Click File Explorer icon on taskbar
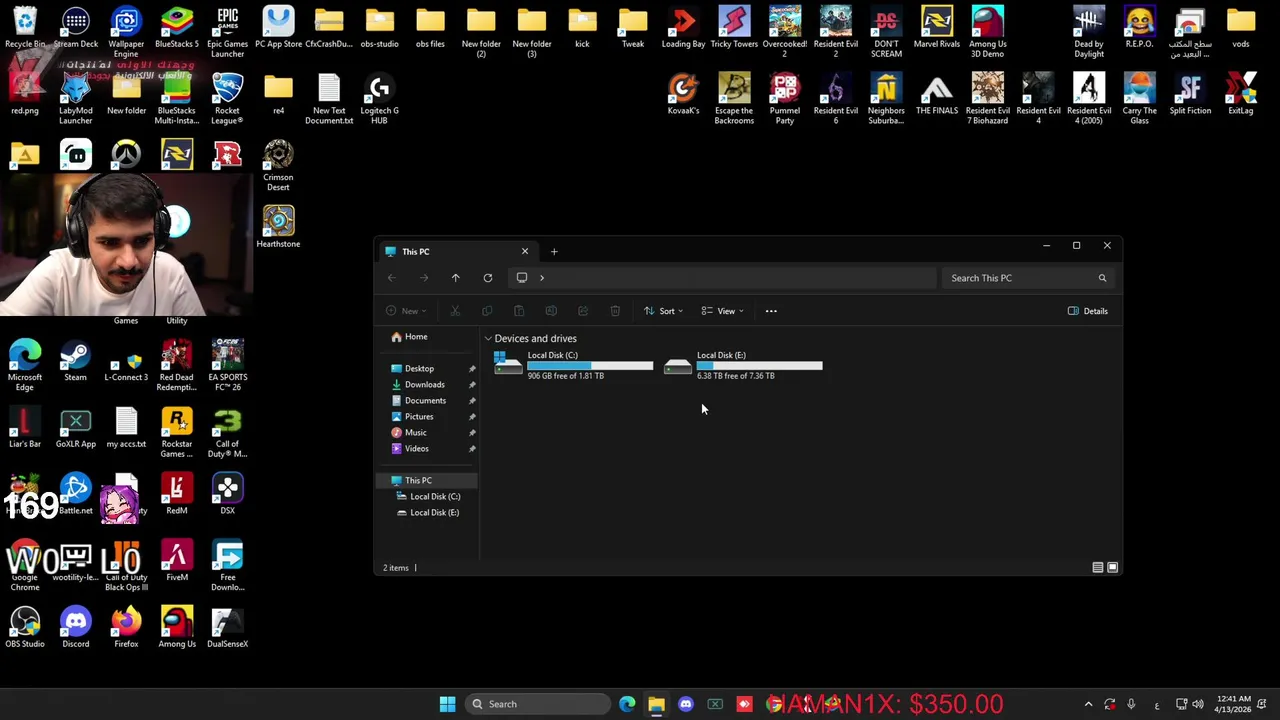The width and height of the screenshot is (1280, 720). pos(656,704)
